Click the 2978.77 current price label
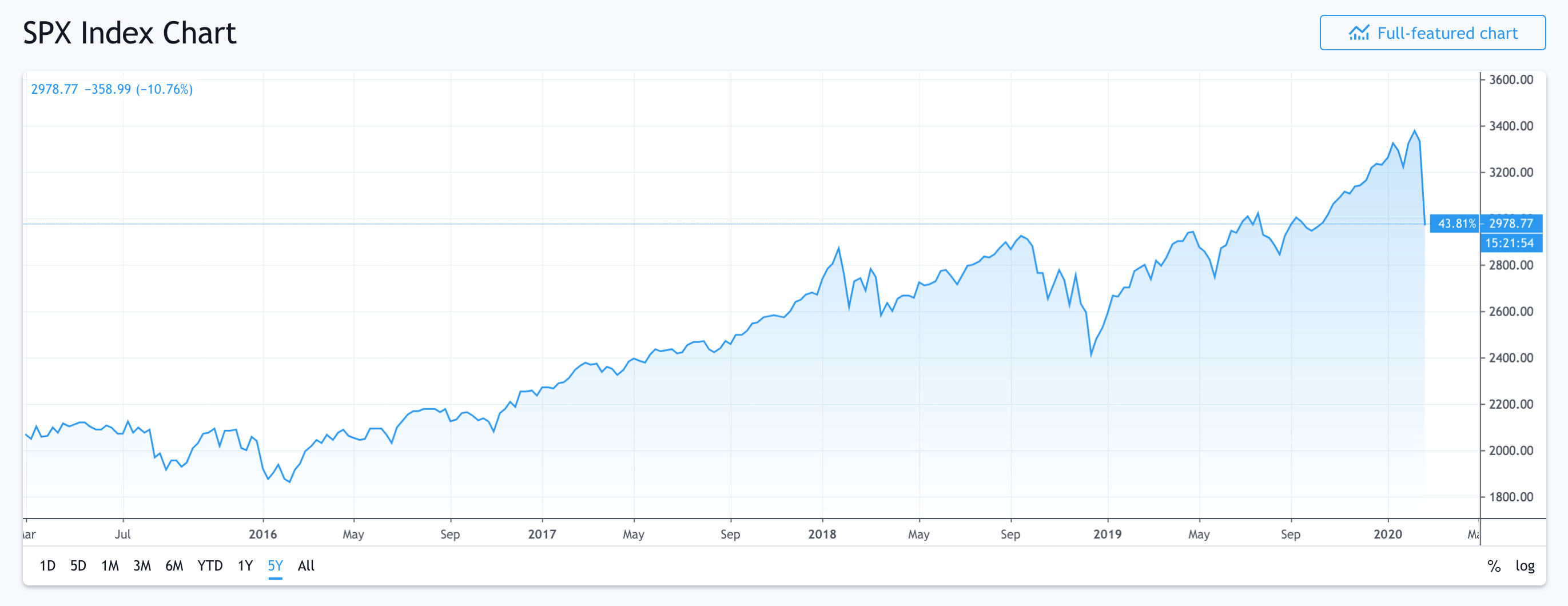The image size is (1568, 606). [x=1511, y=224]
